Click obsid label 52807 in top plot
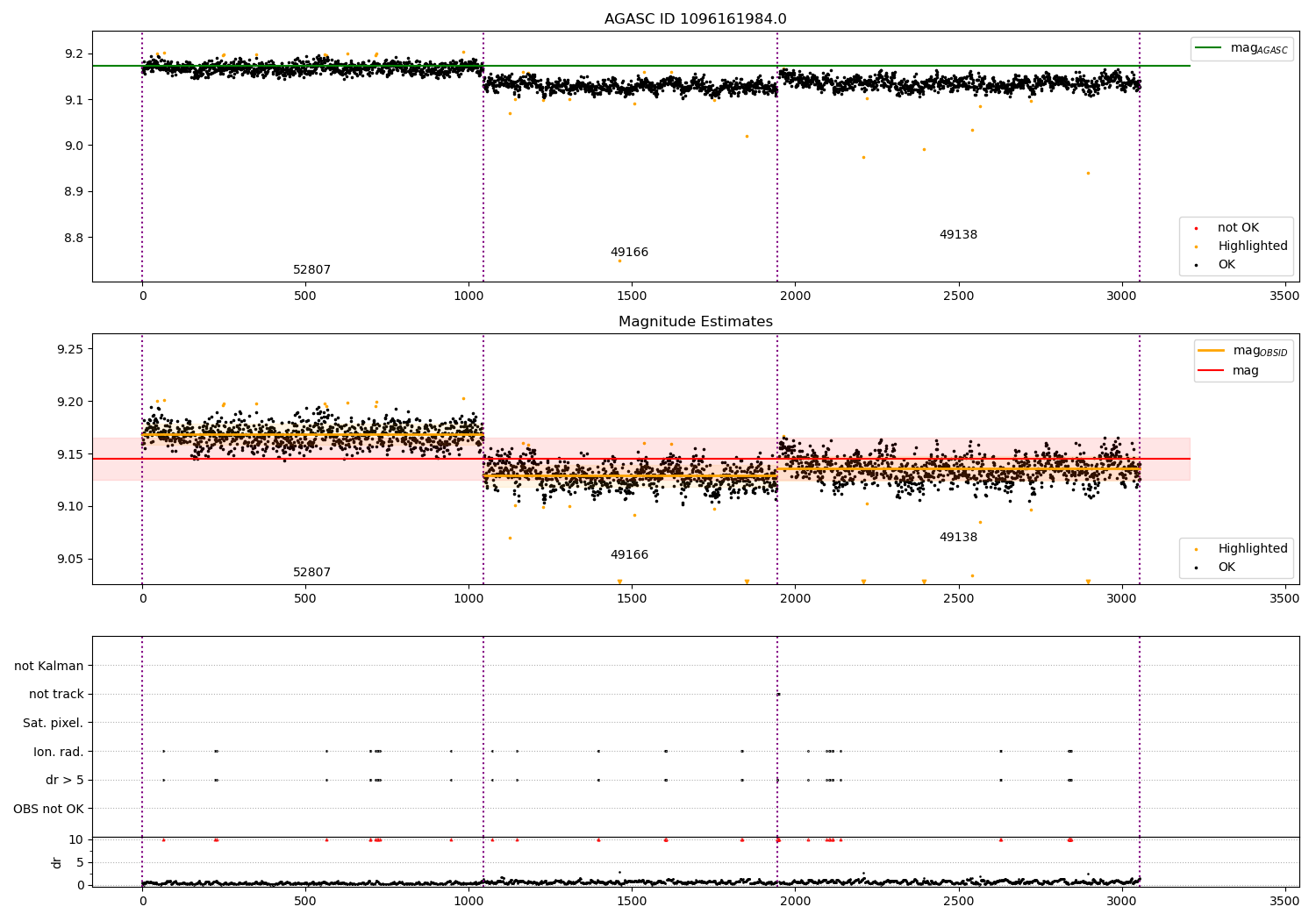The image size is (1316, 921). [x=311, y=270]
